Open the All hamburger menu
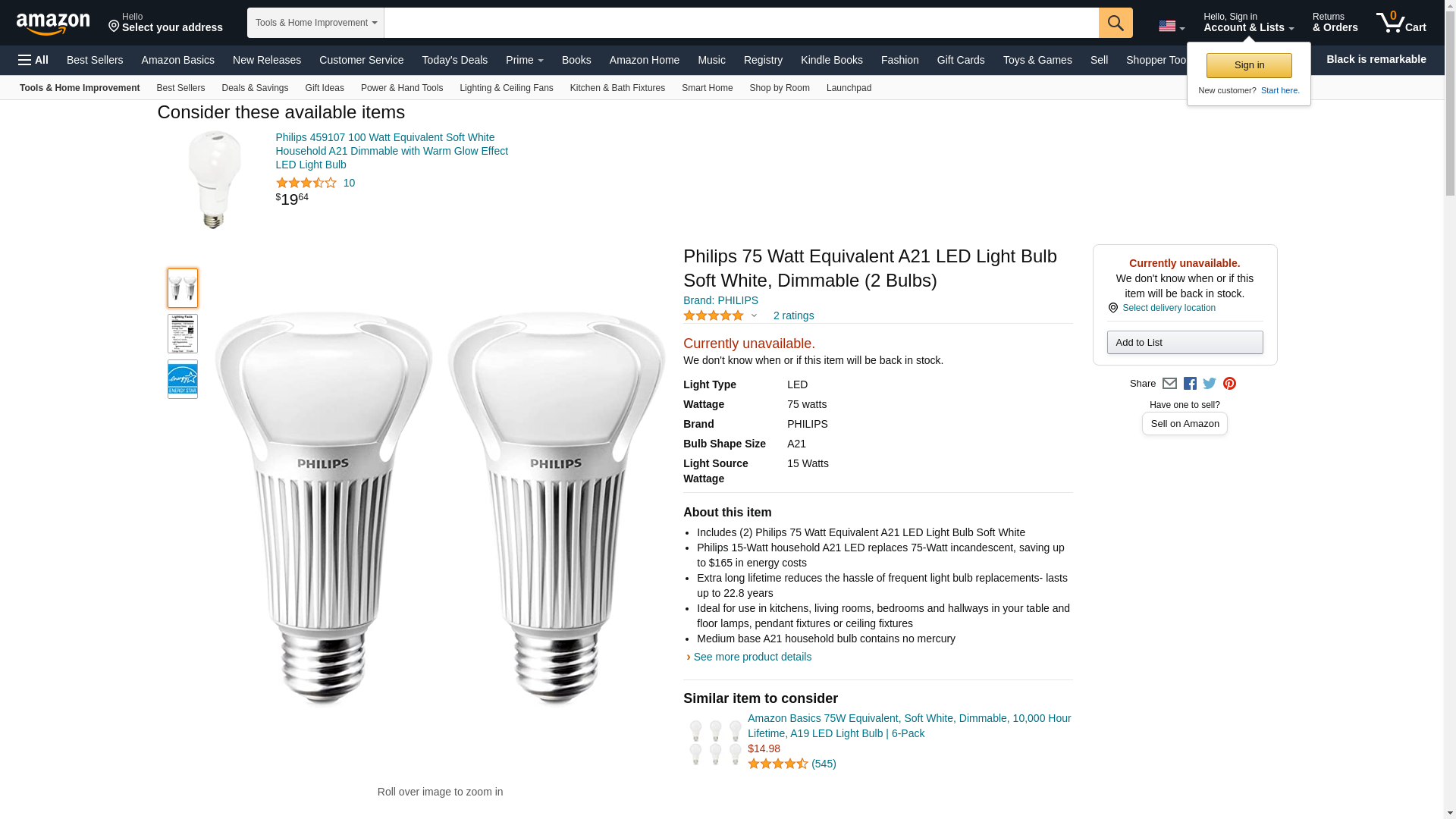 point(33,60)
